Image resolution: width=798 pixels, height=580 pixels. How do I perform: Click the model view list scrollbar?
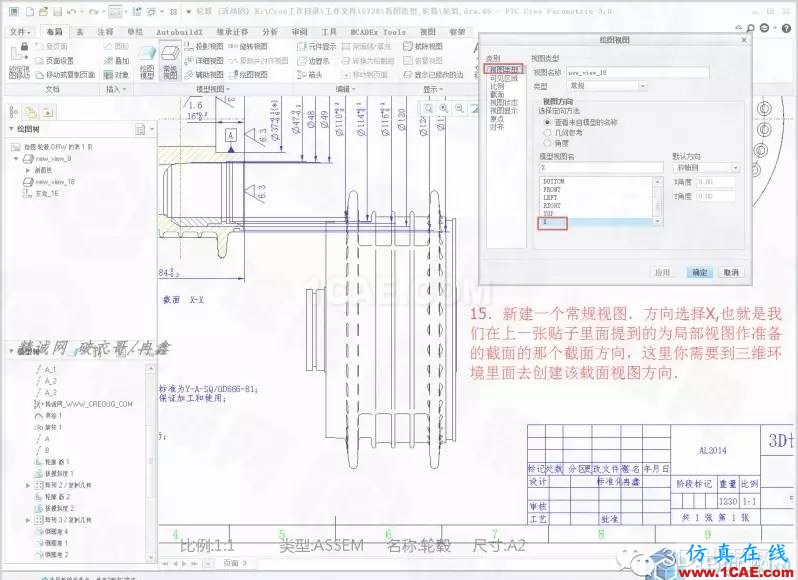658,201
